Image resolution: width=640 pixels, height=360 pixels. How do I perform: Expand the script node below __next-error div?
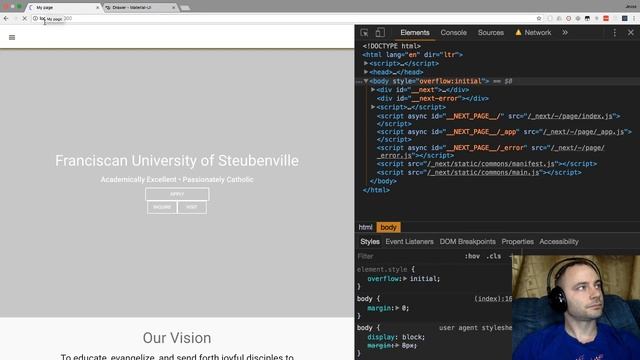(x=373, y=107)
